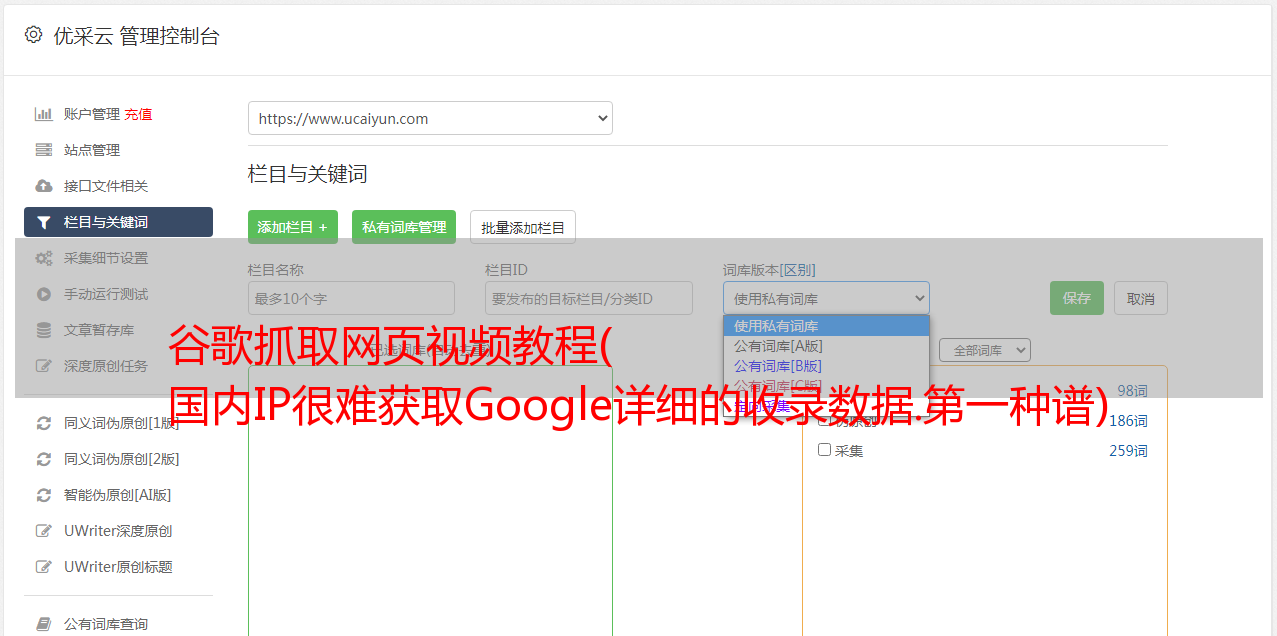Image resolution: width=1277 pixels, height=636 pixels.
Task: Click the refresh icon beside 同义词伪原创[1版]
Action: pyautogui.click(x=43, y=423)
